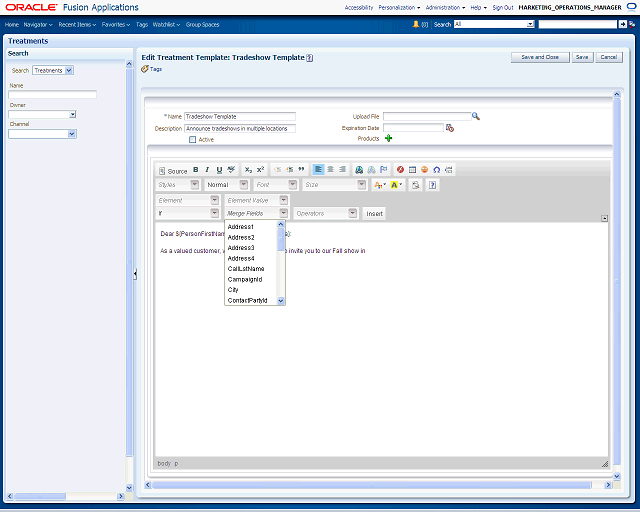Insert special character omega
Screen dimensions: 640x512
(436, 170)
